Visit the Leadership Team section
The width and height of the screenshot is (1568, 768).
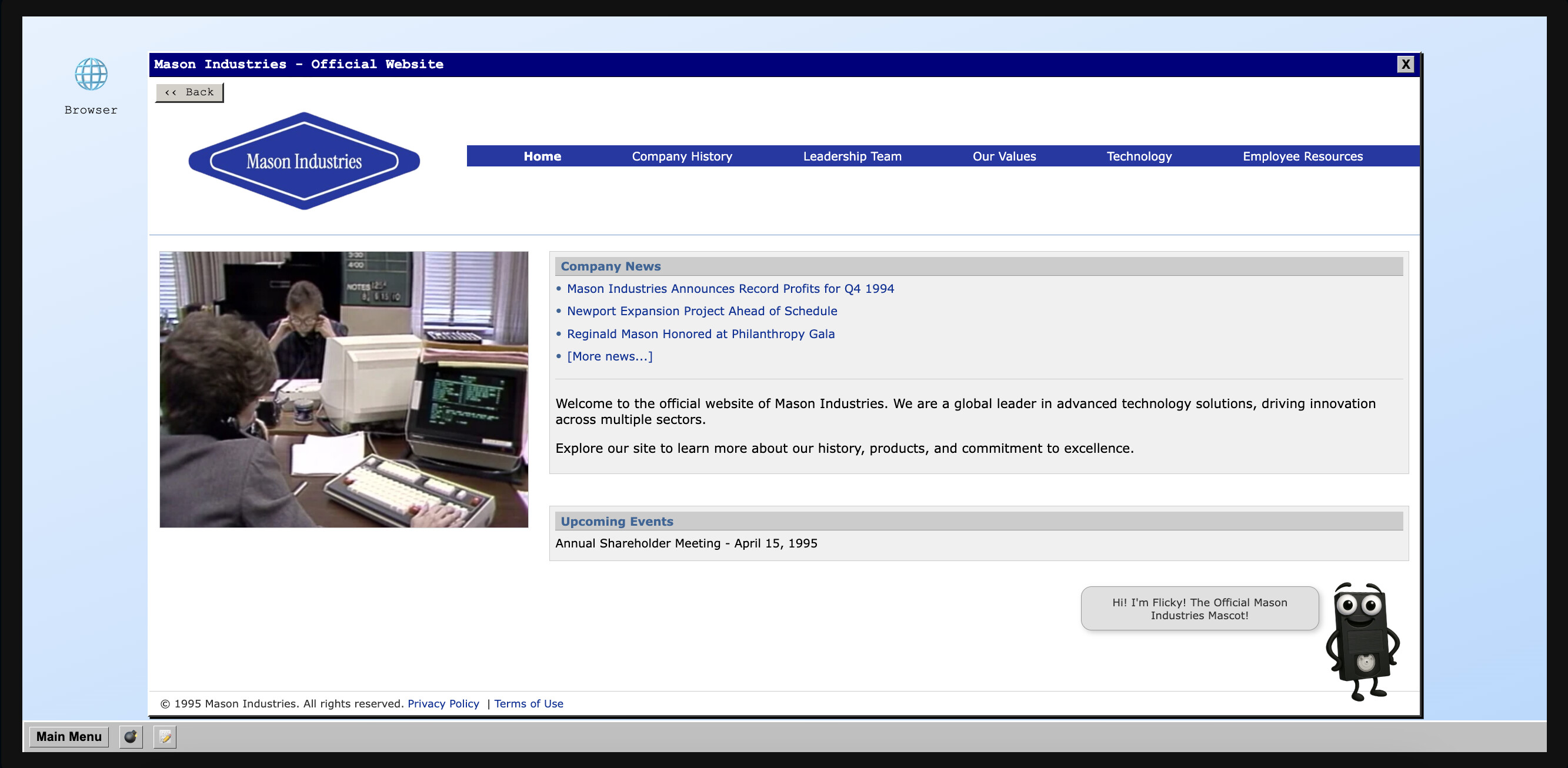(852, 156)
